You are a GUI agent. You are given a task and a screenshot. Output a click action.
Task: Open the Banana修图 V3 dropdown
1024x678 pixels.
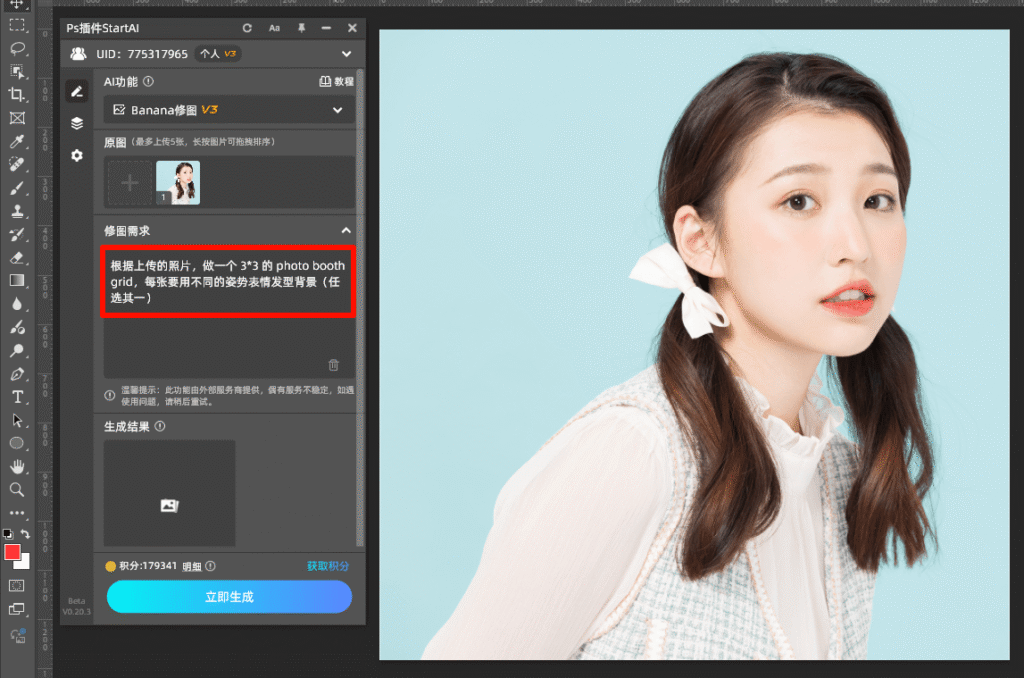[x=228, y=109]
